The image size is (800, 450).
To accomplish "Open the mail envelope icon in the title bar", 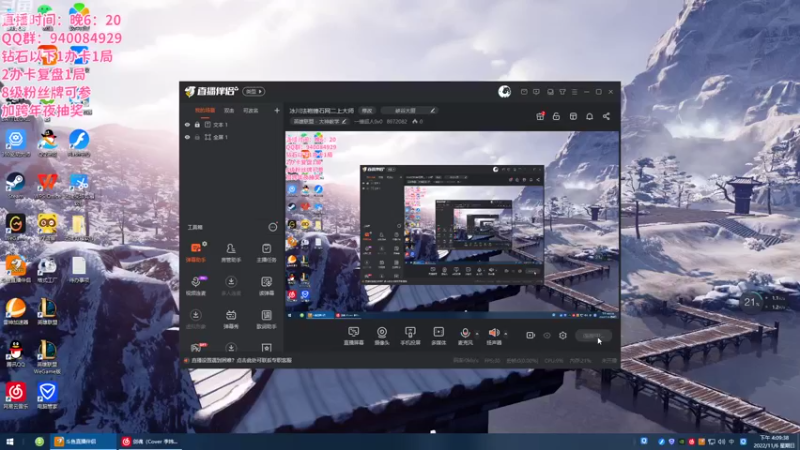I will [524, 92].
